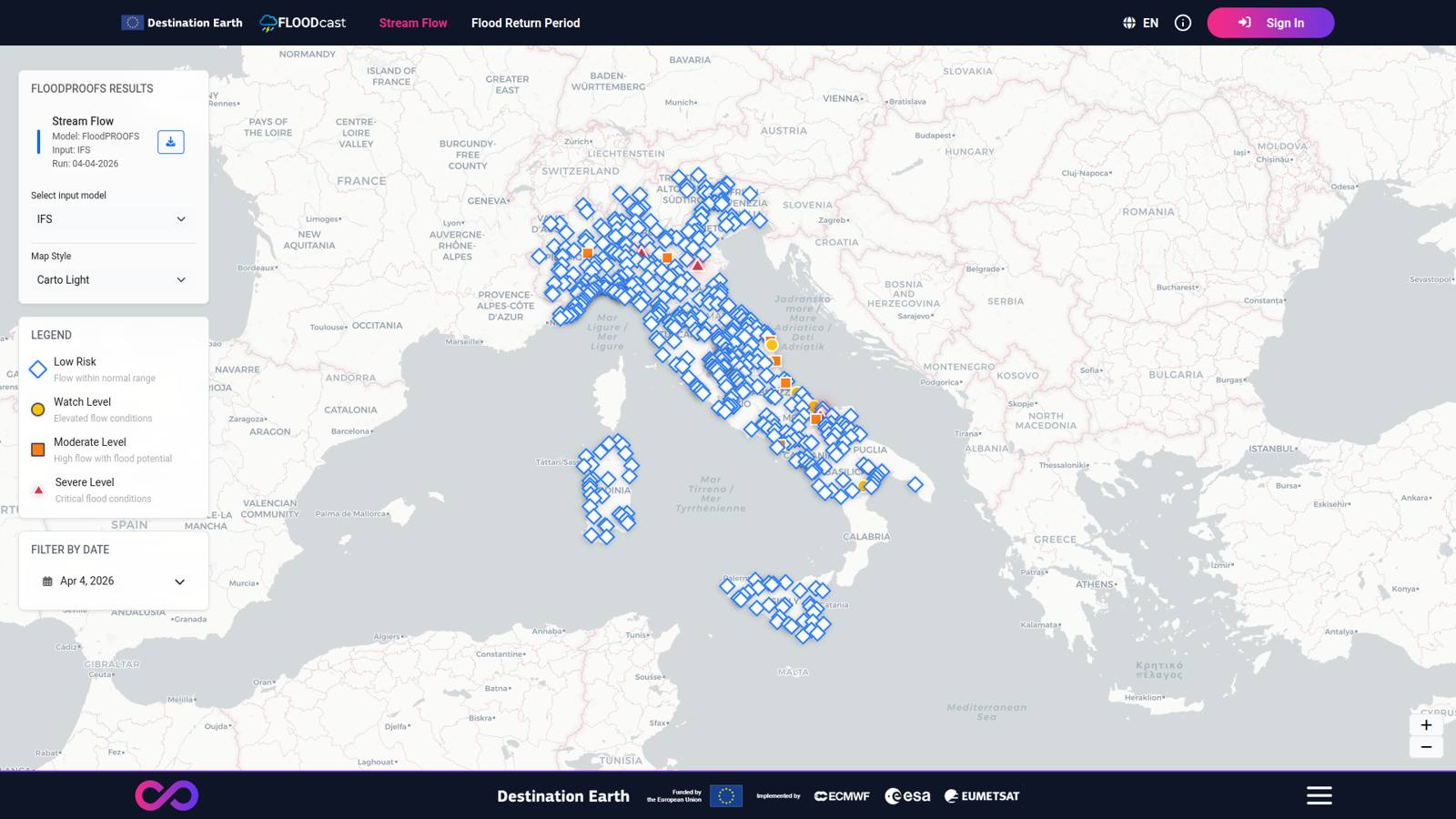This screenshot has height=819, width=1456.
Task: Click the Destination Earth EU flag logo
Action: 132,23
